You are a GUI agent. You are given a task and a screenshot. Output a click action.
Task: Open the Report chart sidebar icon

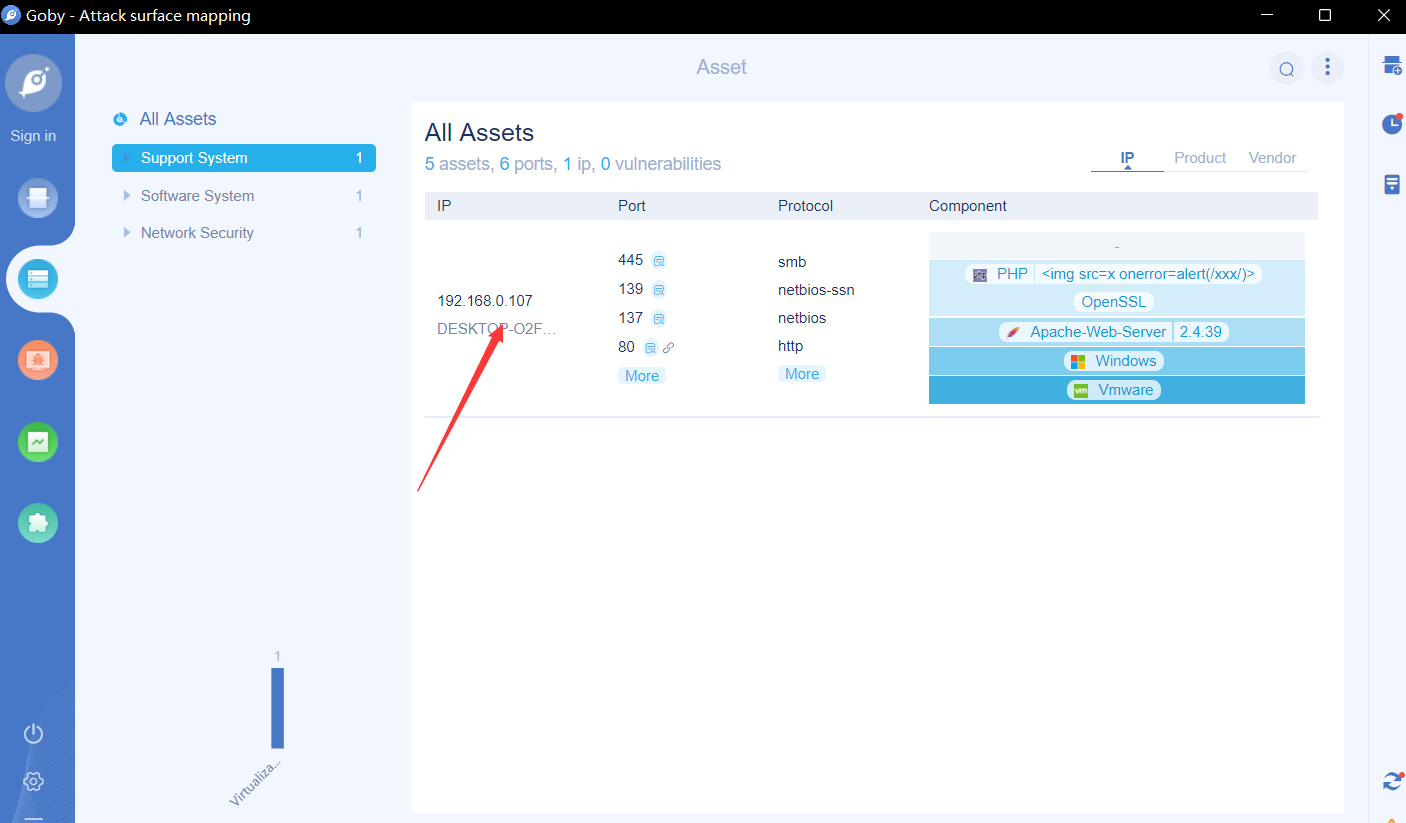37,442
